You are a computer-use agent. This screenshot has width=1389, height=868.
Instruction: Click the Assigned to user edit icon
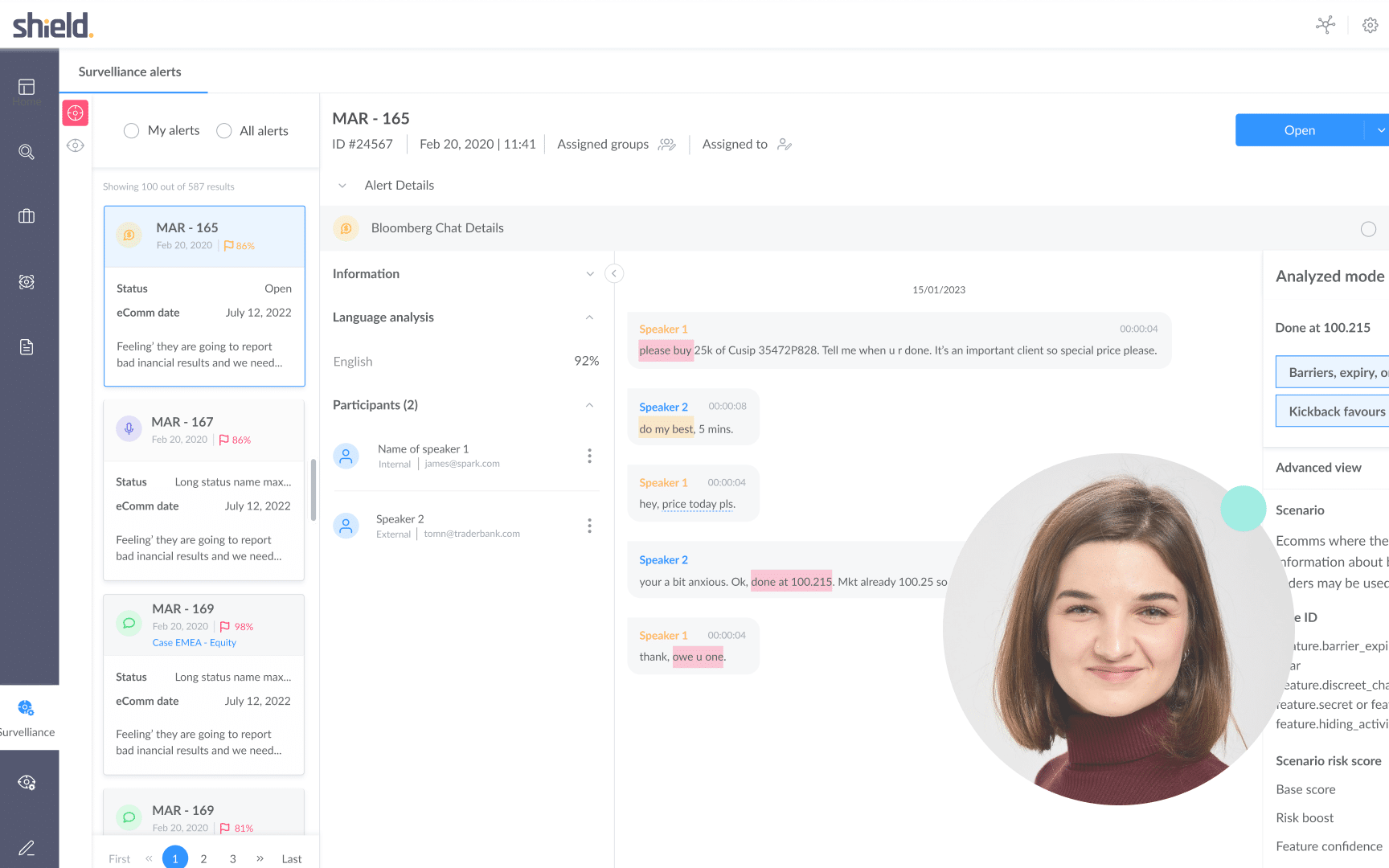click(x=785, y=145)
